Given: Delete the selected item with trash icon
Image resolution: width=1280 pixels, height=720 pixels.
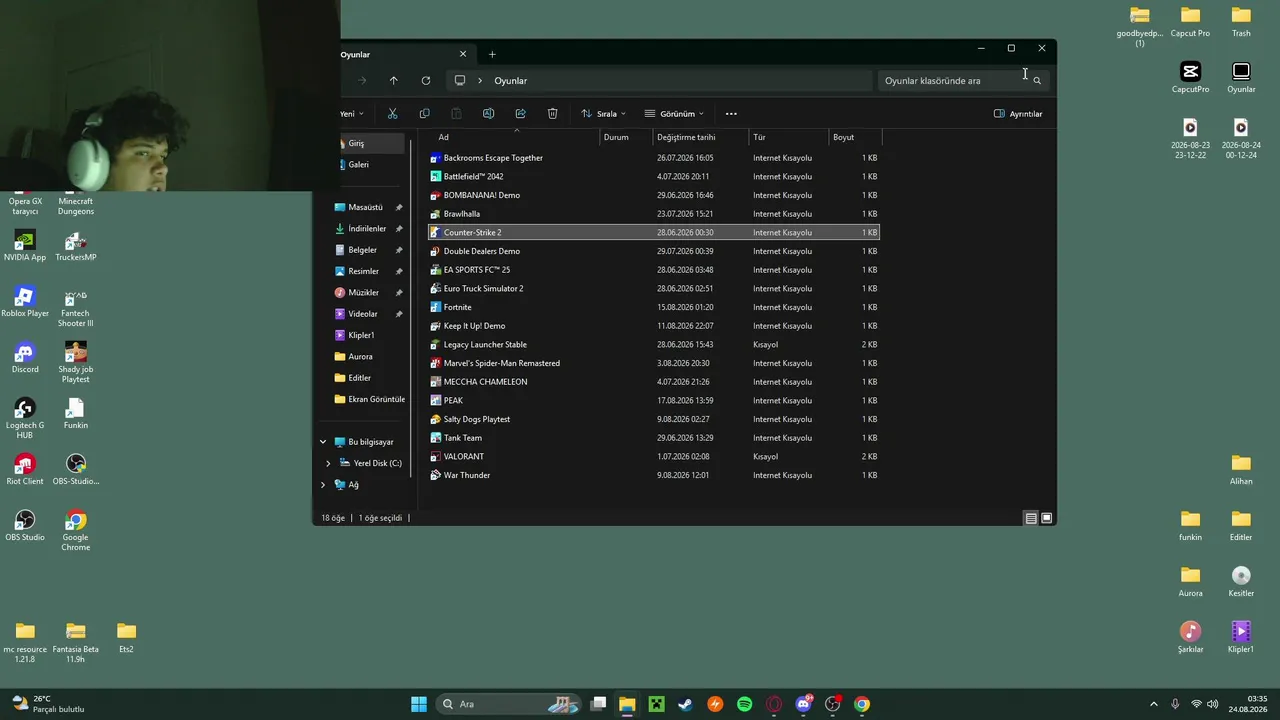Looking at the screenshot, I should (552, 114).
